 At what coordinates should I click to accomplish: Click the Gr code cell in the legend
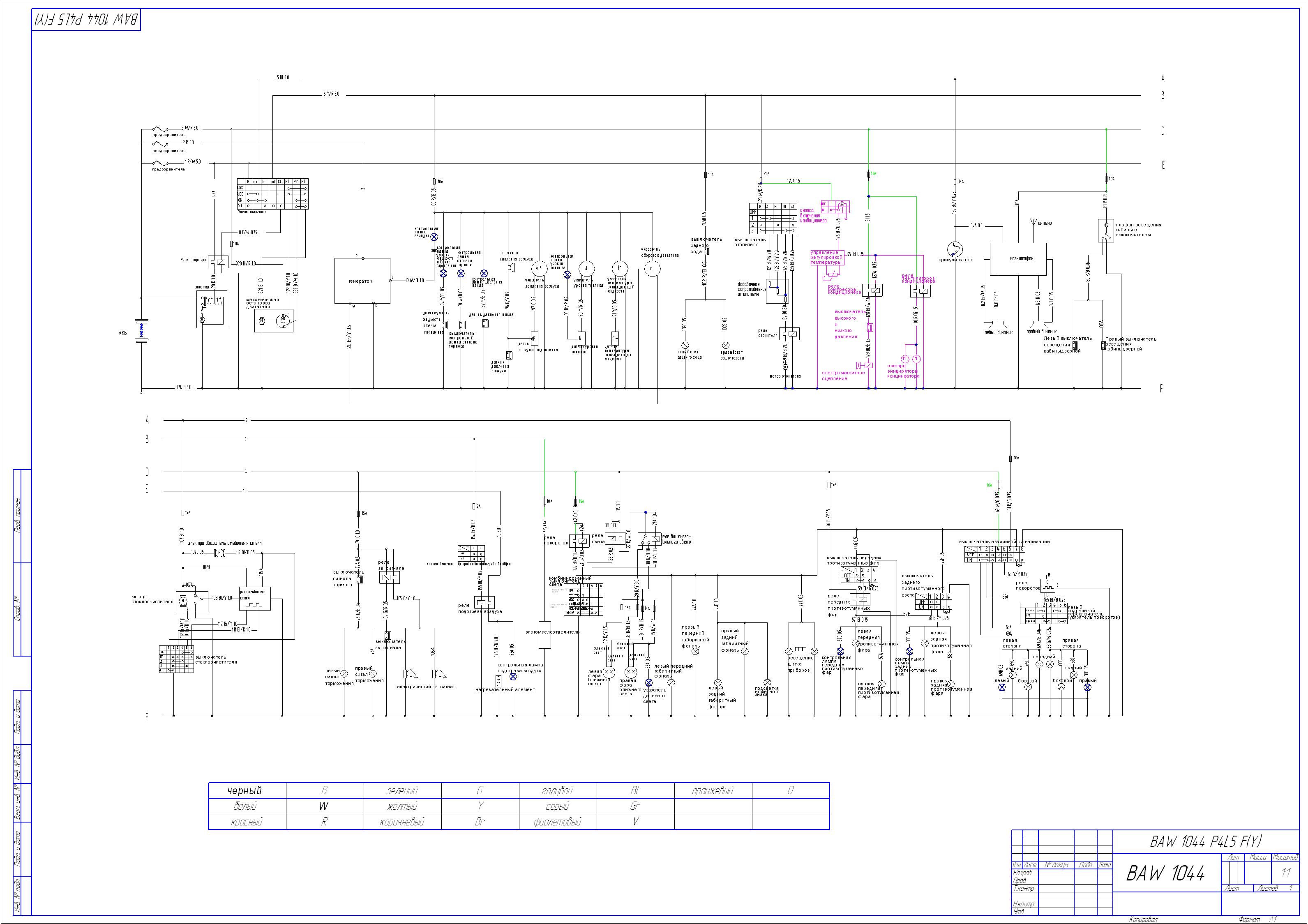[x=636, y=806]
